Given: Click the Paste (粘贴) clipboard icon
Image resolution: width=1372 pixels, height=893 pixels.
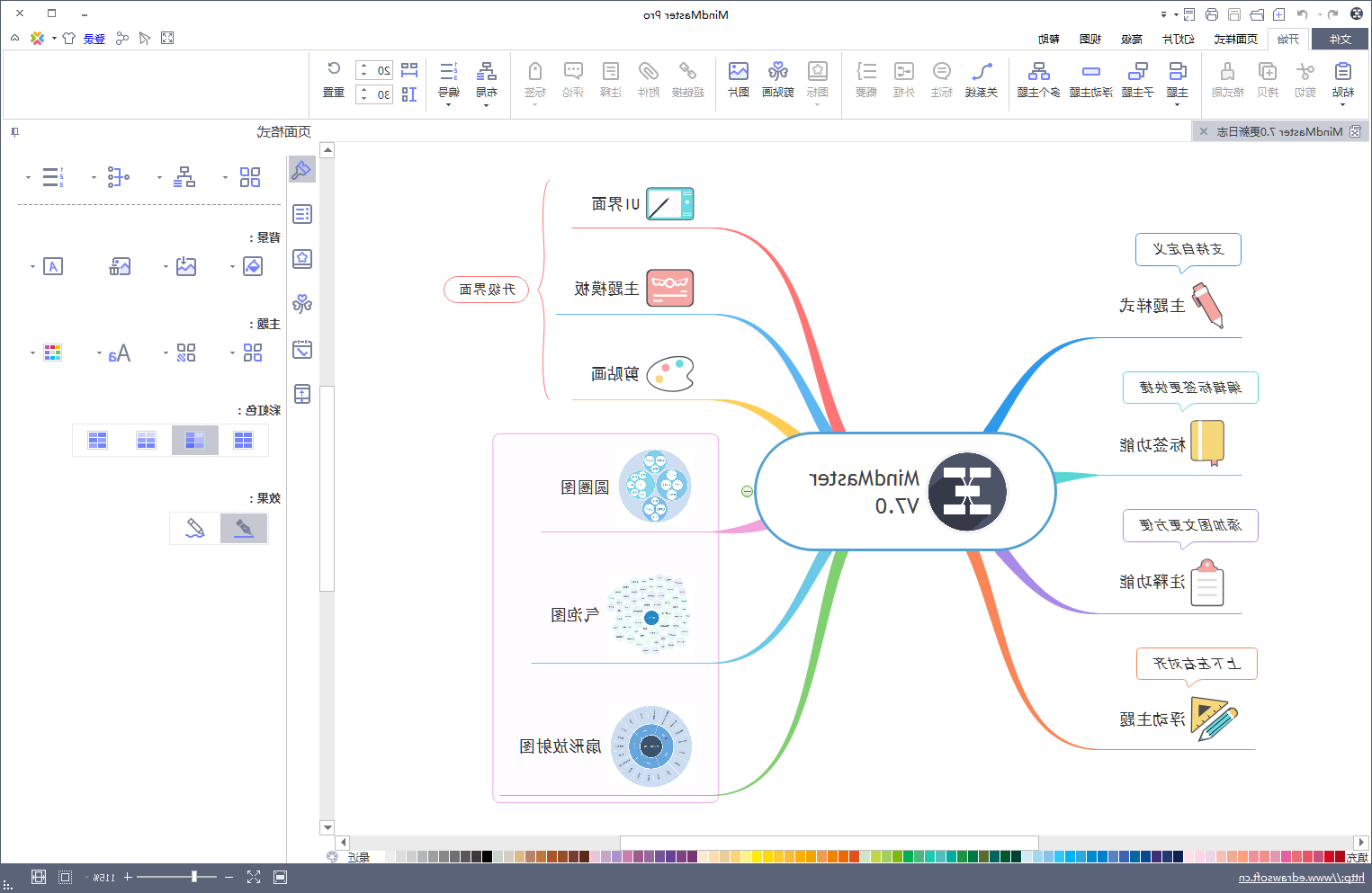Looking at the screenshot, I should [x=1342, y=72].
